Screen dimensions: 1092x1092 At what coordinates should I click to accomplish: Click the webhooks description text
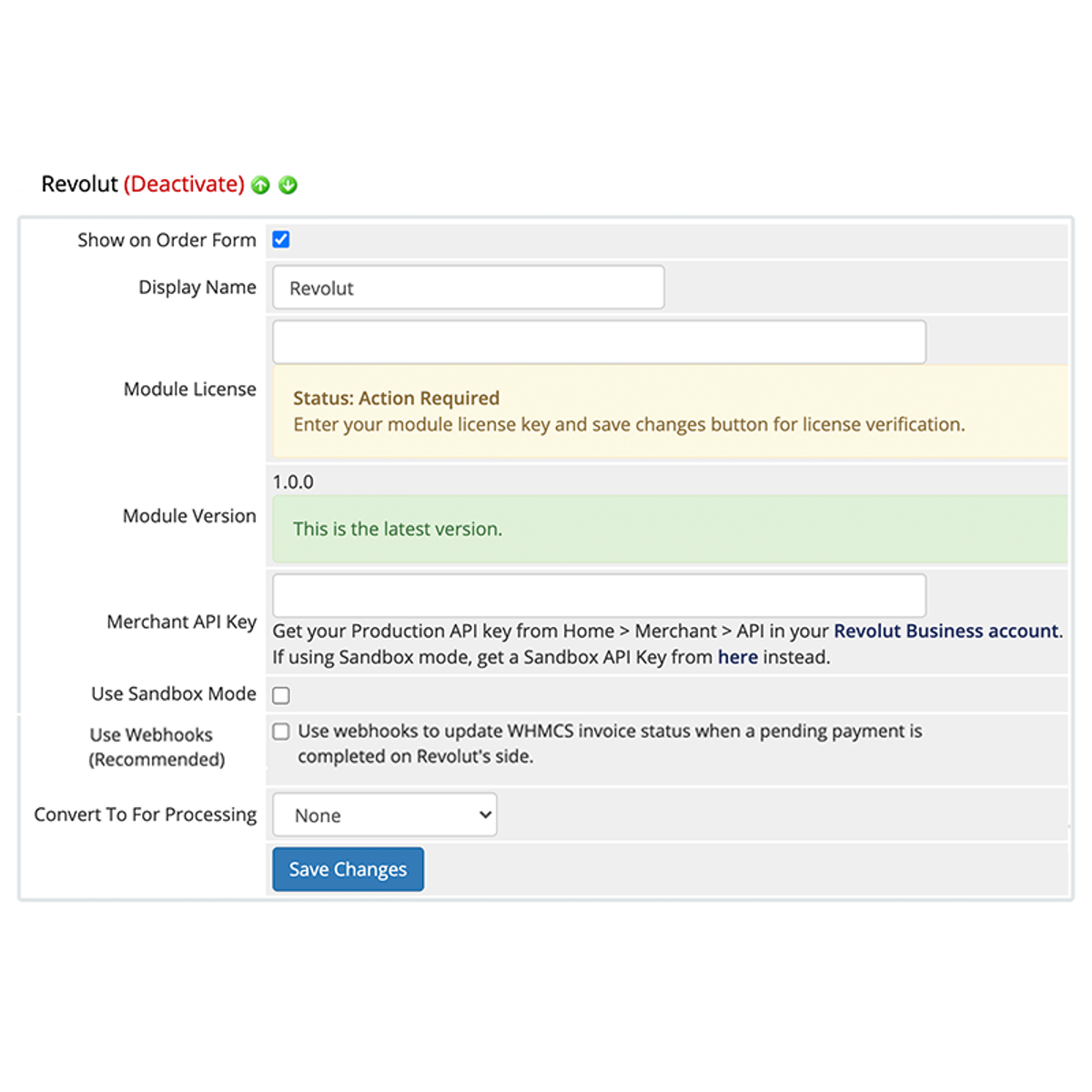(610, 743)
